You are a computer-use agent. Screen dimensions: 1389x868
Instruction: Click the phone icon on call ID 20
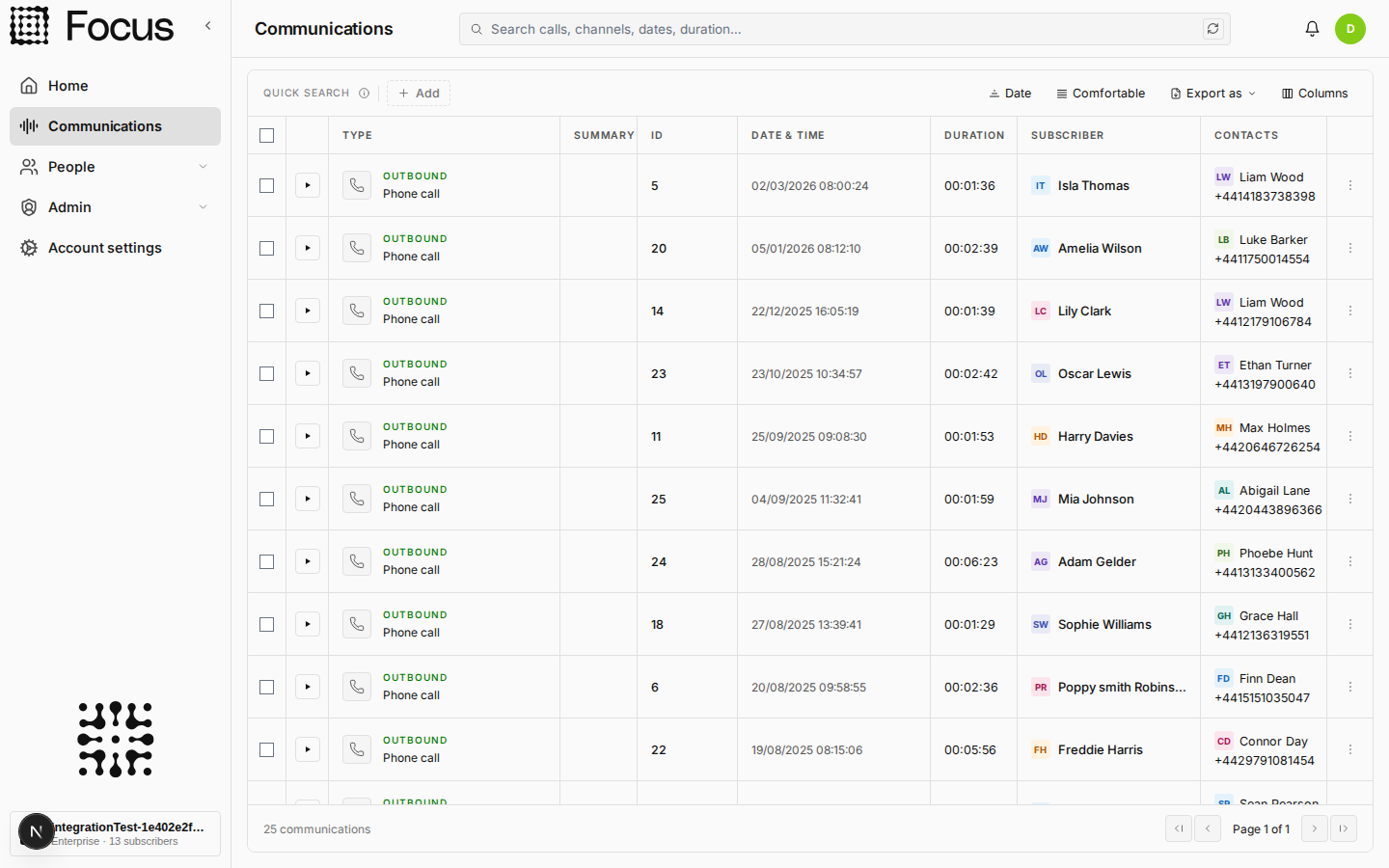click(x=357, y=248)
